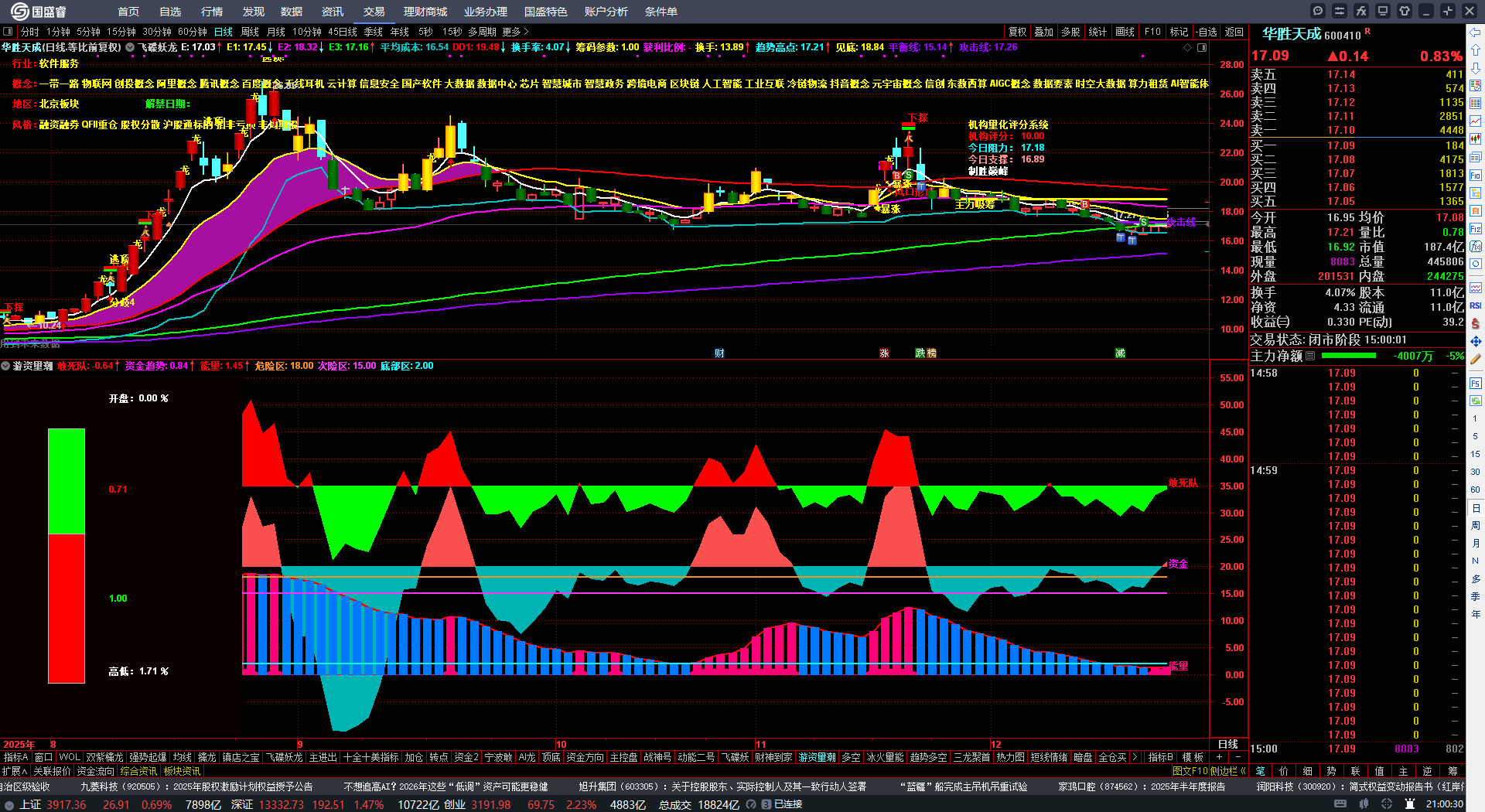Click the keyboard icon in the status bar
The width and height of the screenshot is (1485, 812).
pos(1340,804)
